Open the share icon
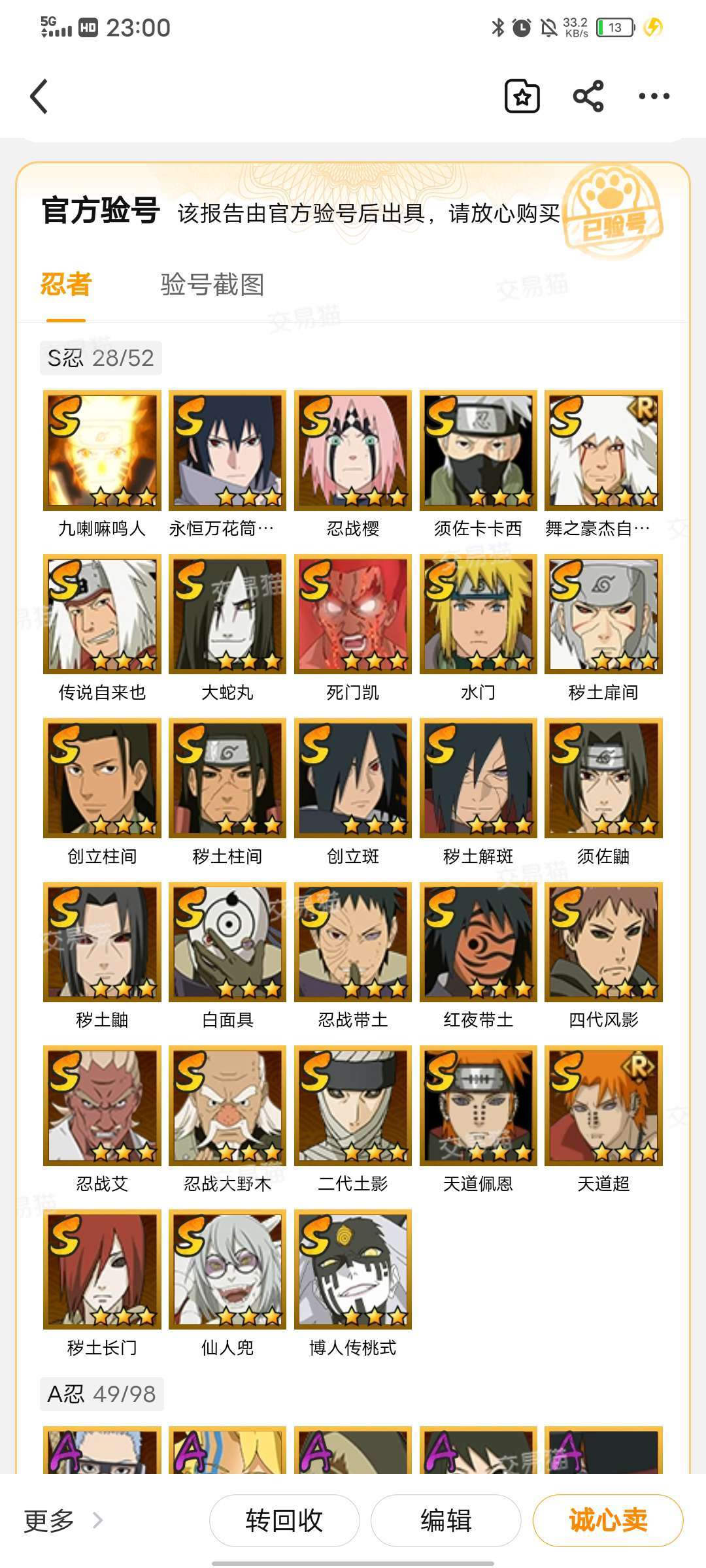The height and width of the screenshot is (1568, 706). click(588, 97)
